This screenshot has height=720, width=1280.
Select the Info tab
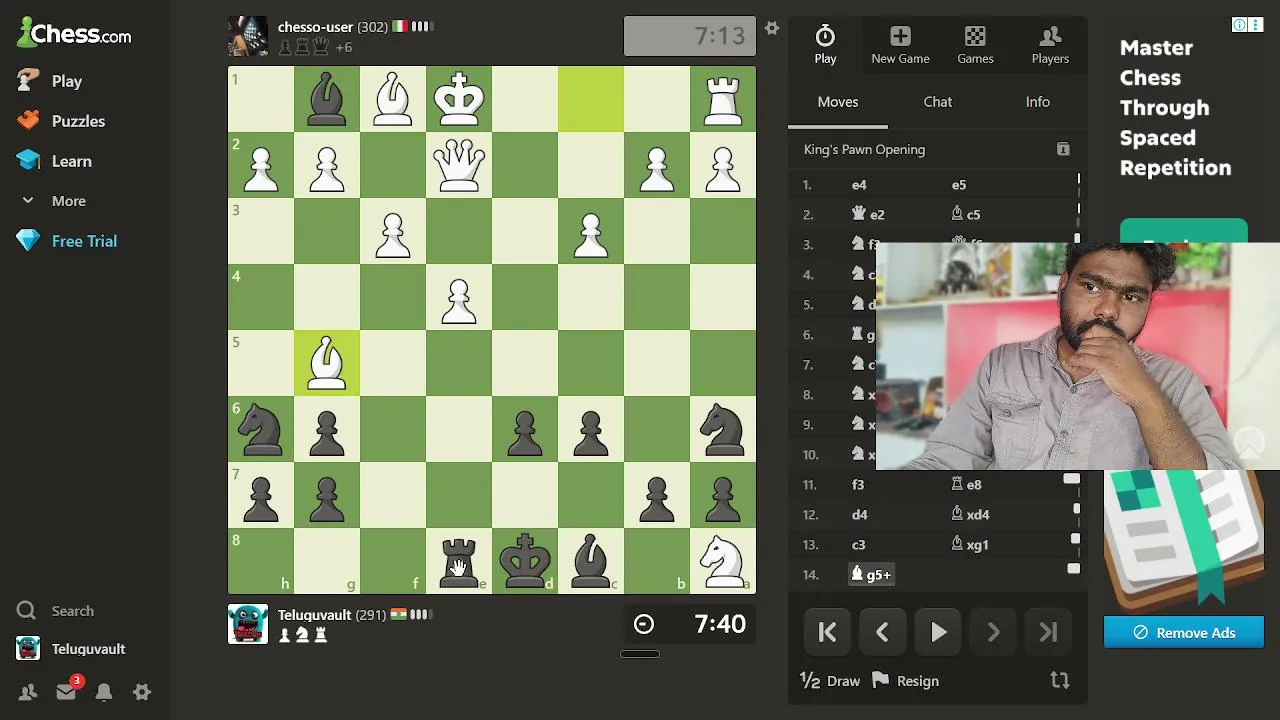1038,102
